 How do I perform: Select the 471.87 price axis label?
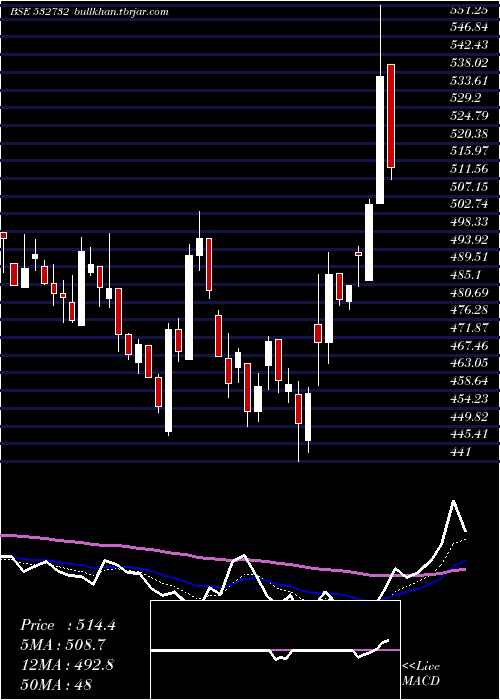pyautogui.click(x=469, y=328)
